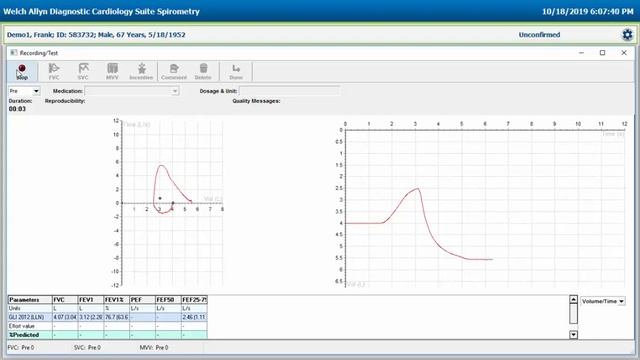Open the Incentive toolbar icon
Image resolution: width=640 pixels, height=360 pixels.
[x=141, y=71]
